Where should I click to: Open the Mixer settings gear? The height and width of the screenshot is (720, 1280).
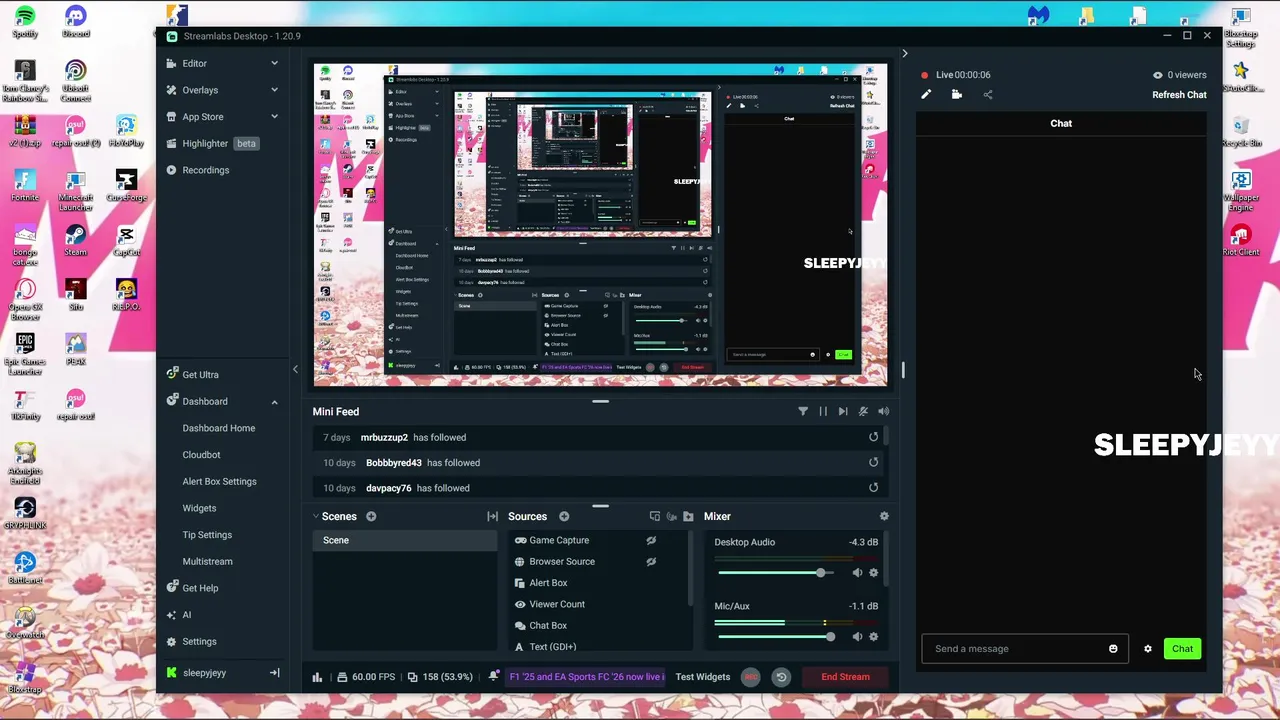(x=883, y=516)
